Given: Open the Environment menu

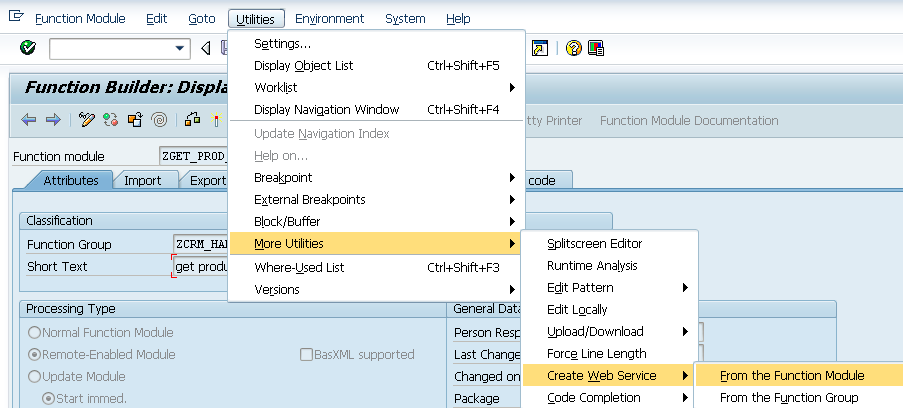Looking at the screenshot, I should click(329, 19).
